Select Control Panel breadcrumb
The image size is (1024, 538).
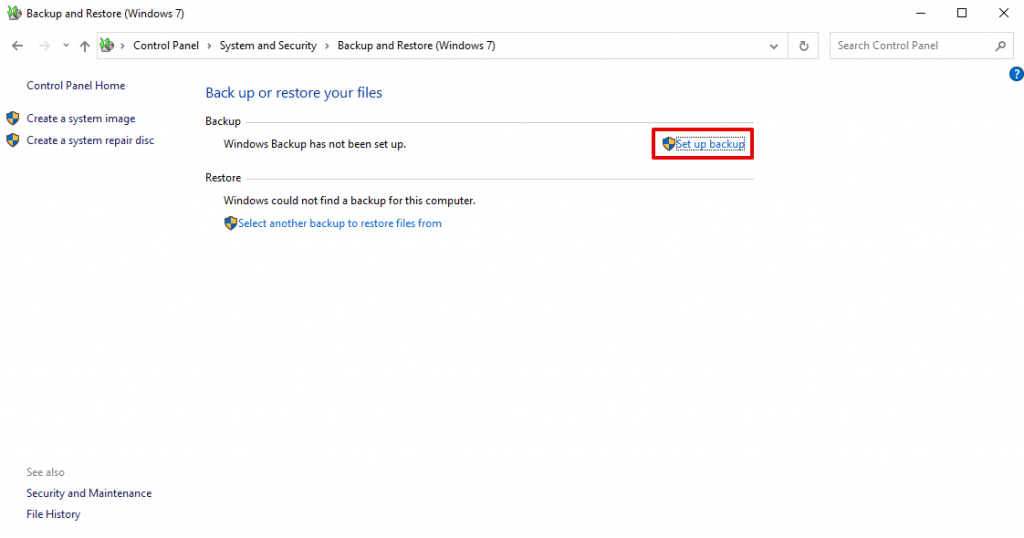click(x=166, y=46)
